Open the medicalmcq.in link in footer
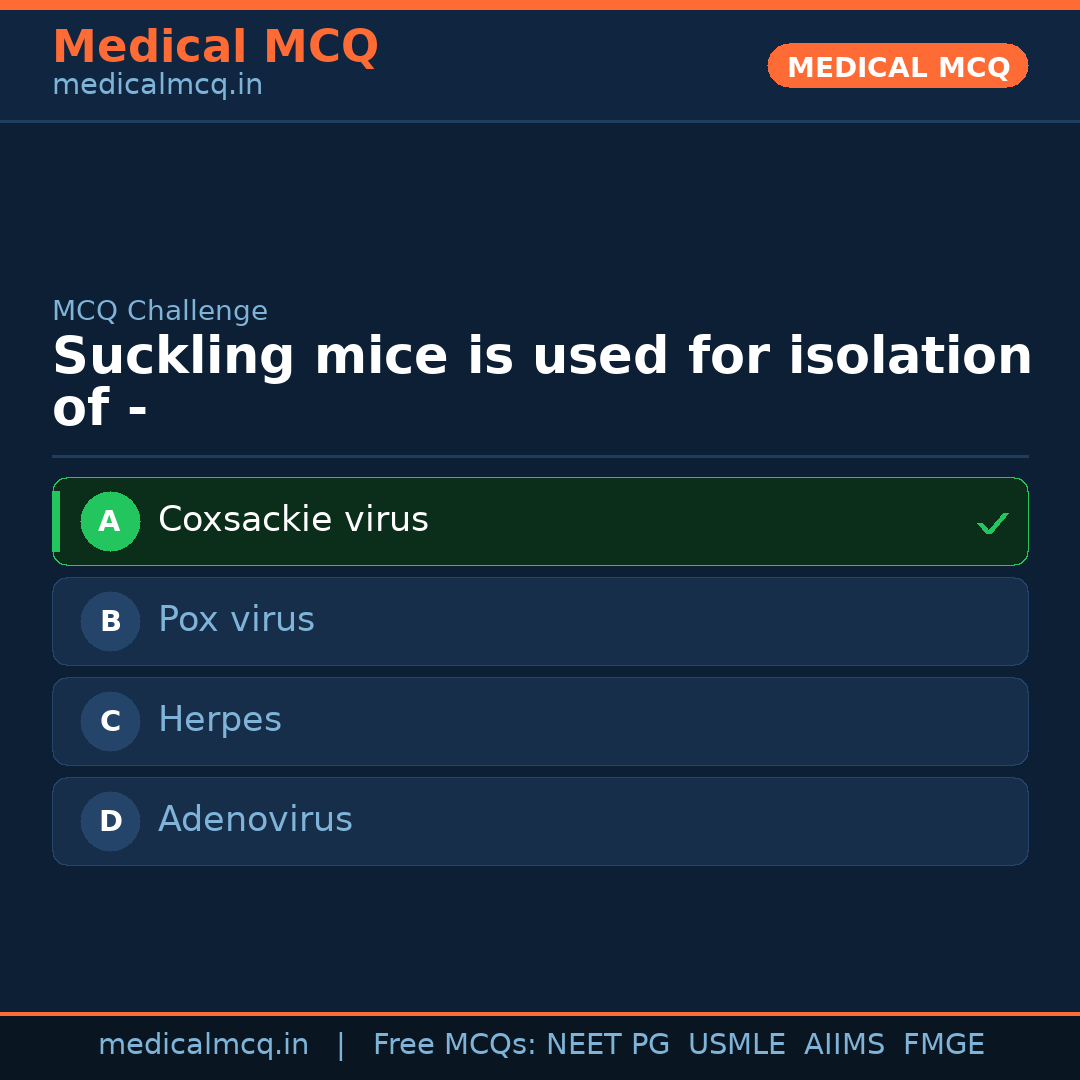 pyautogui.click(x=203, y=1045)
